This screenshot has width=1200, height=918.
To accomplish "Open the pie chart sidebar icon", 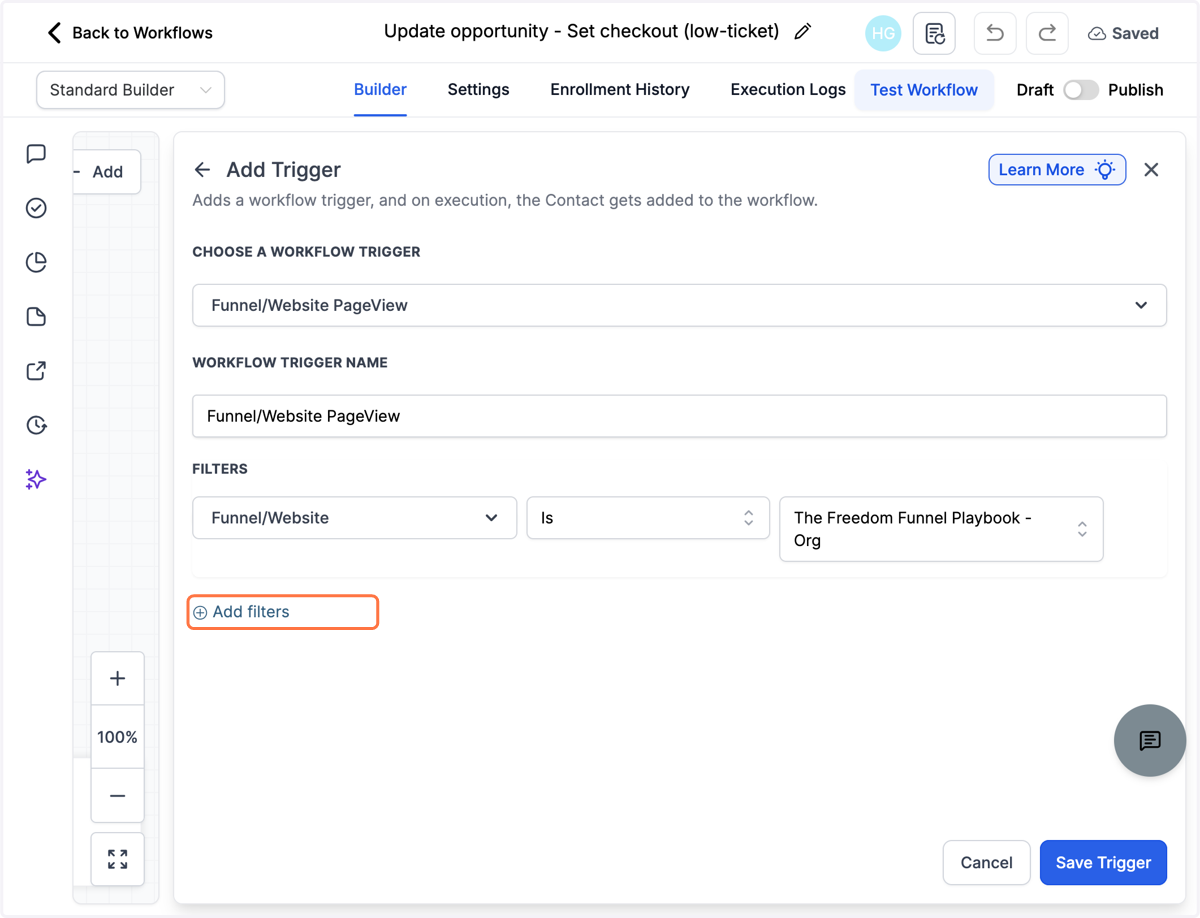I will point(36,262).
